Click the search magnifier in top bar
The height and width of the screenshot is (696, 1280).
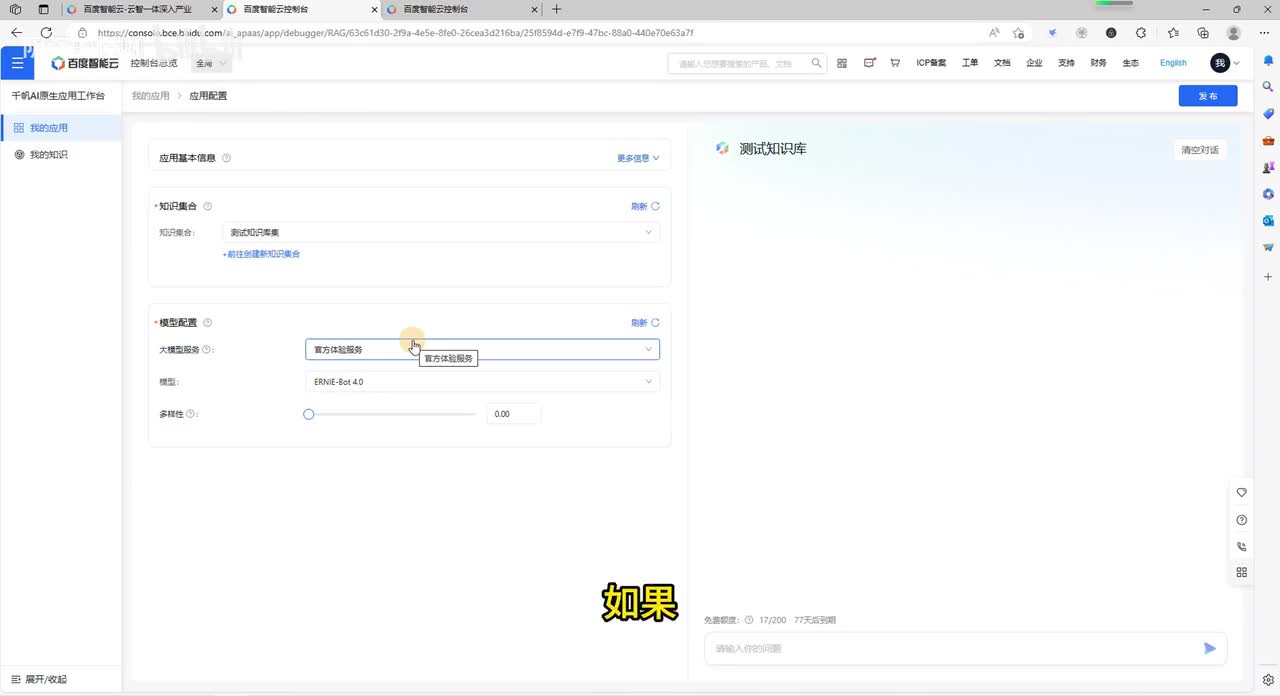coord(817,63)
